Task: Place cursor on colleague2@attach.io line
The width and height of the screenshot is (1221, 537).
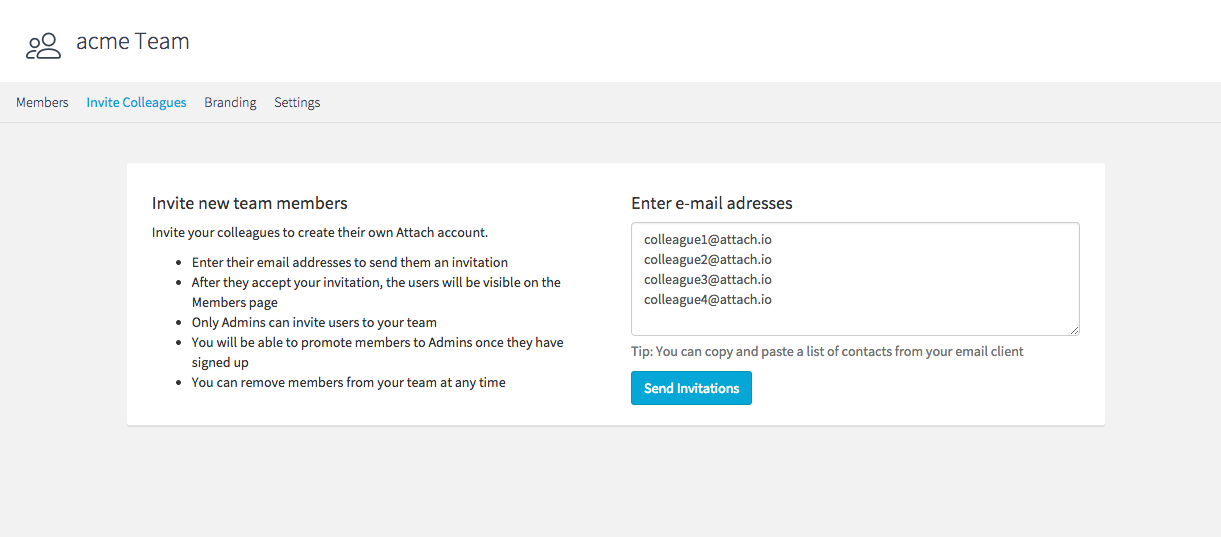Action: (707, 260)
